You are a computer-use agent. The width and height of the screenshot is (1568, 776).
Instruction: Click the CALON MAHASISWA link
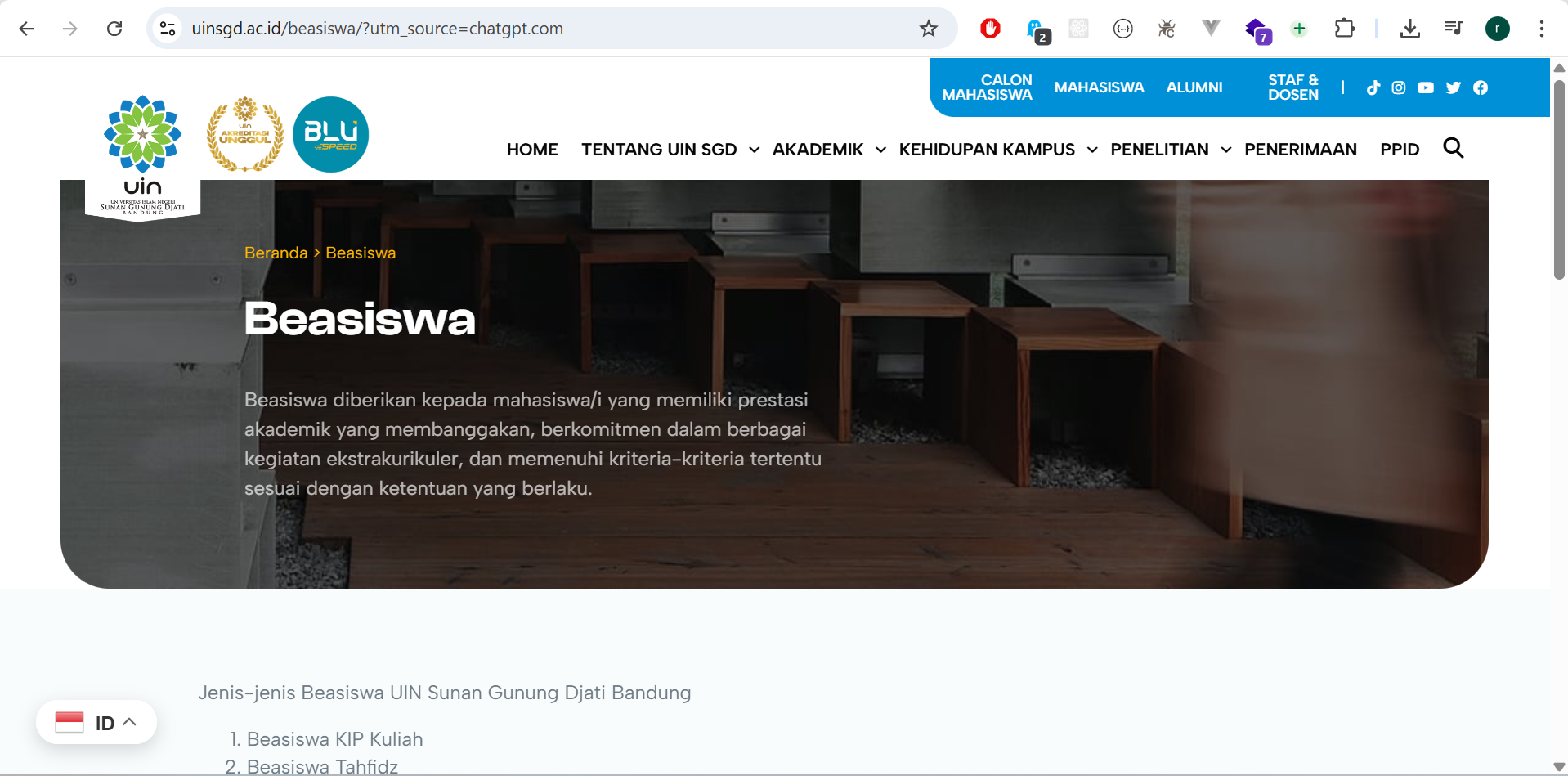click(x=987, y=87)
